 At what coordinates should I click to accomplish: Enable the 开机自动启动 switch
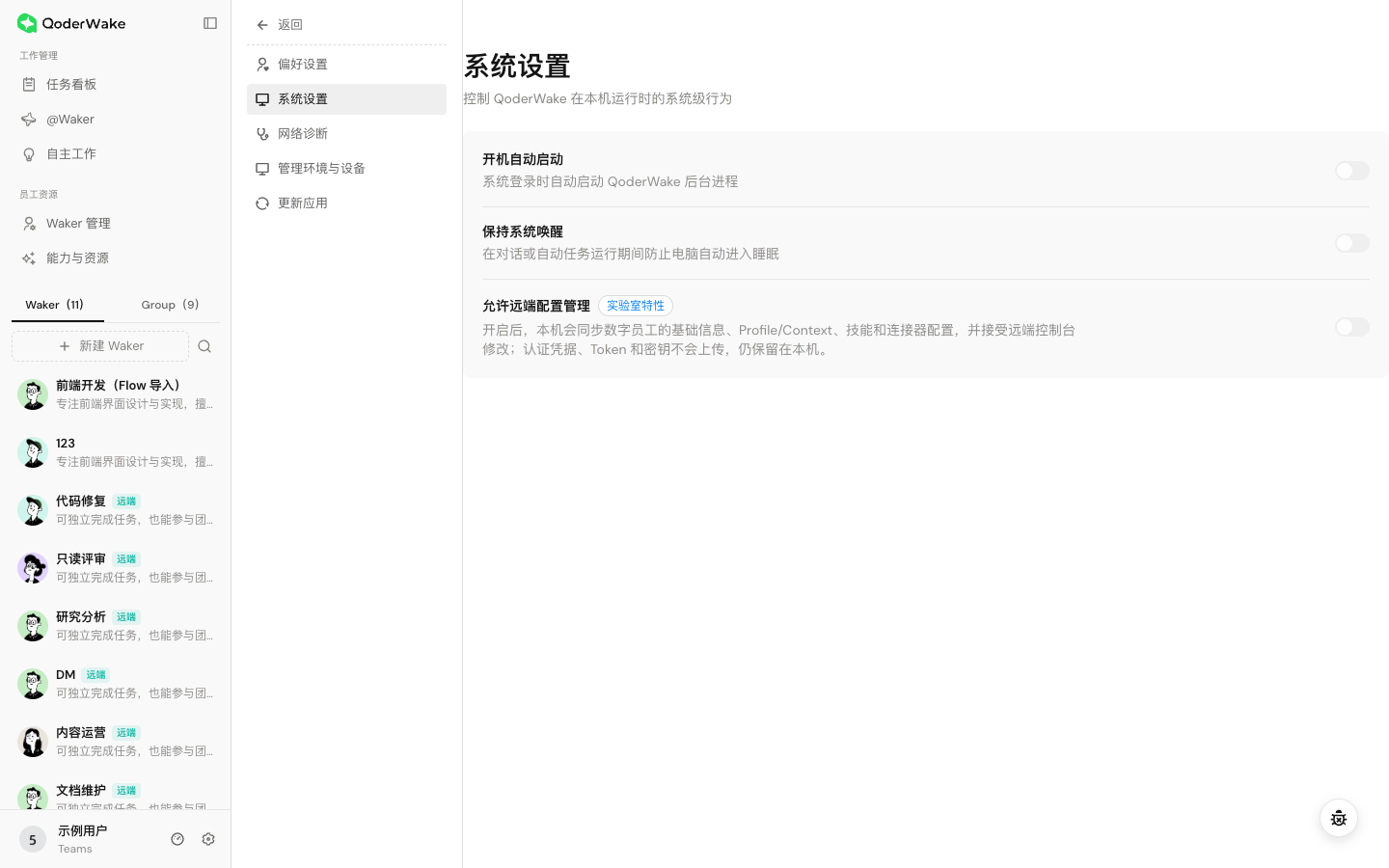[x=1352, y=171]
